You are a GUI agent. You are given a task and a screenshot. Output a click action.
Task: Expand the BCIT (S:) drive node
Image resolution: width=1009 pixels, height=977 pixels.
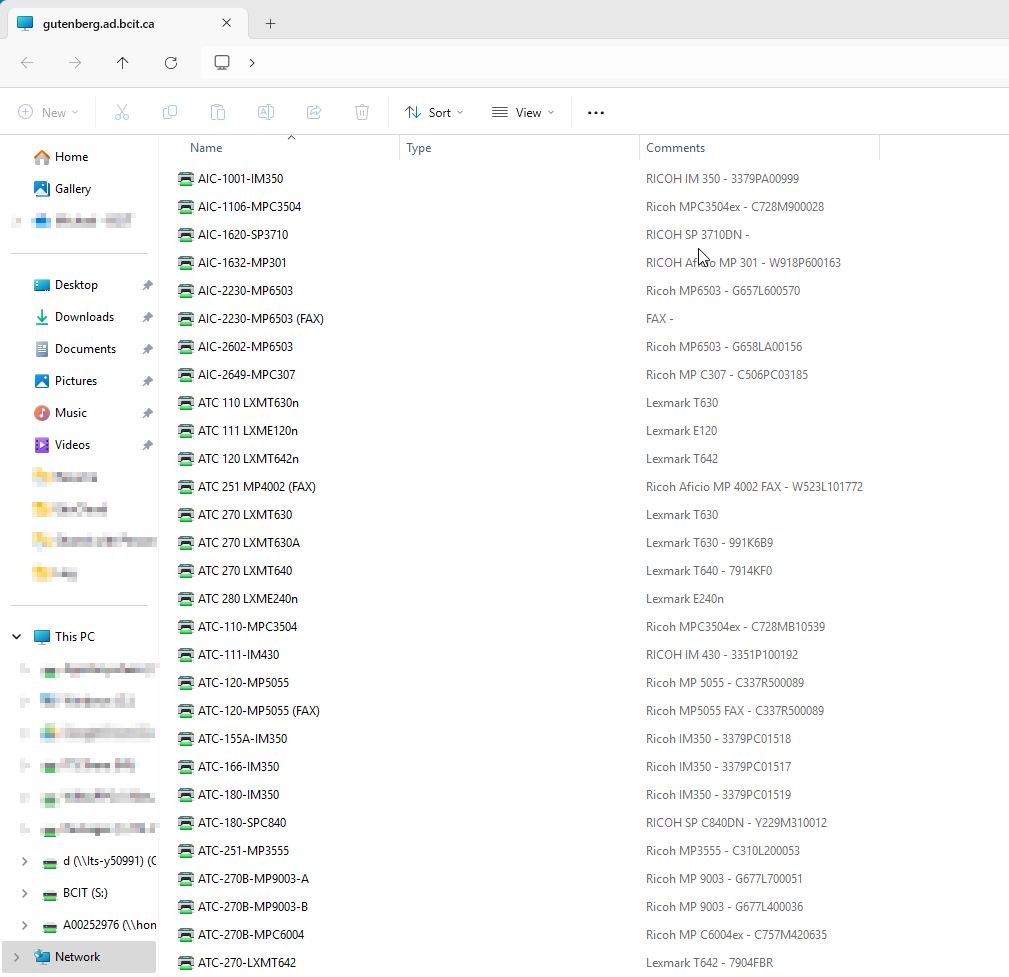click(25, 893)
